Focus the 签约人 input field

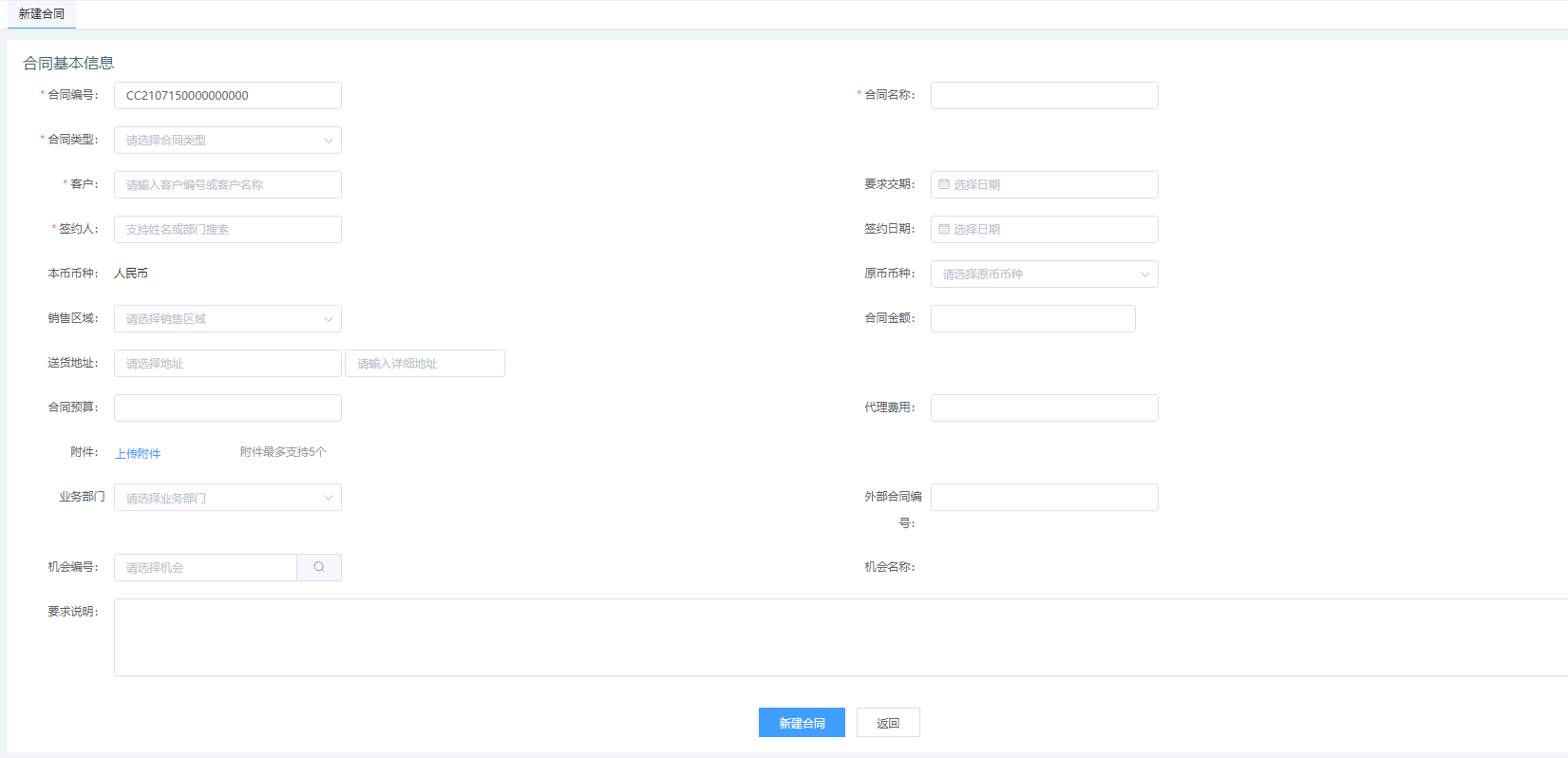227,230
